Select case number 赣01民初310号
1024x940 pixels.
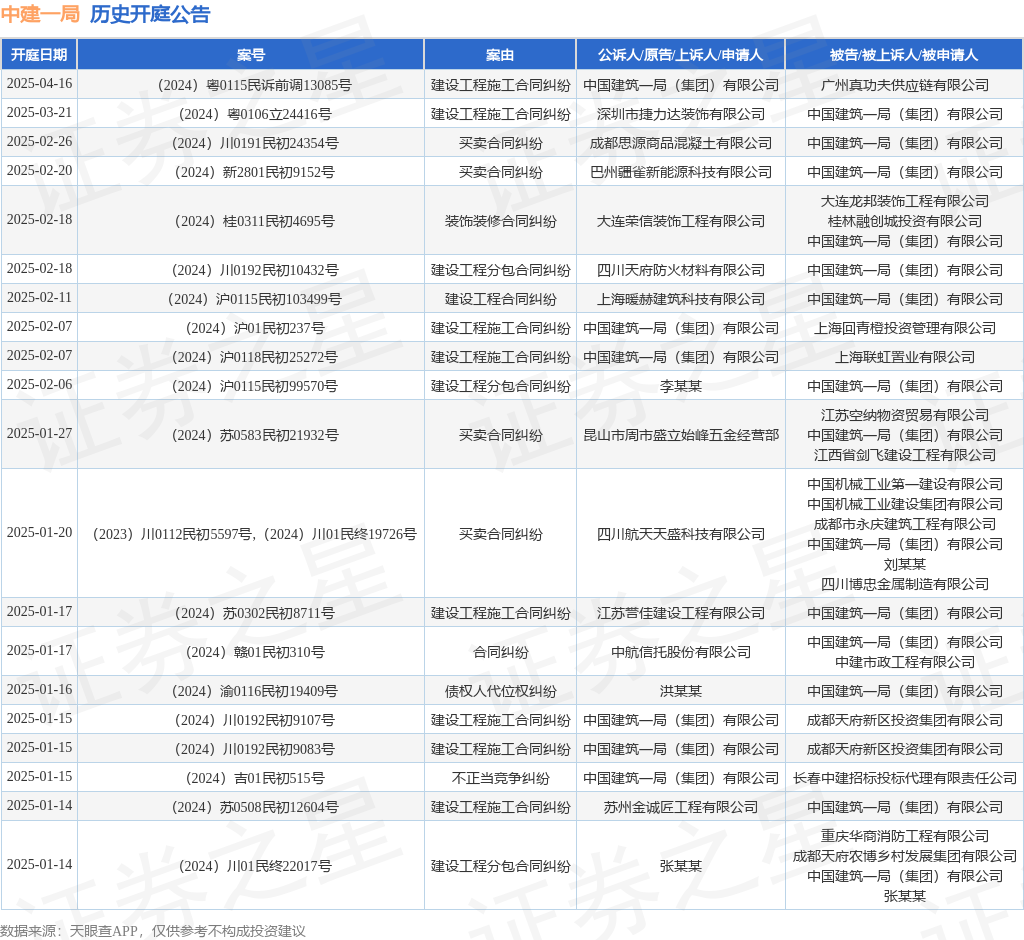pyautogui.click(x=255, y=653)
